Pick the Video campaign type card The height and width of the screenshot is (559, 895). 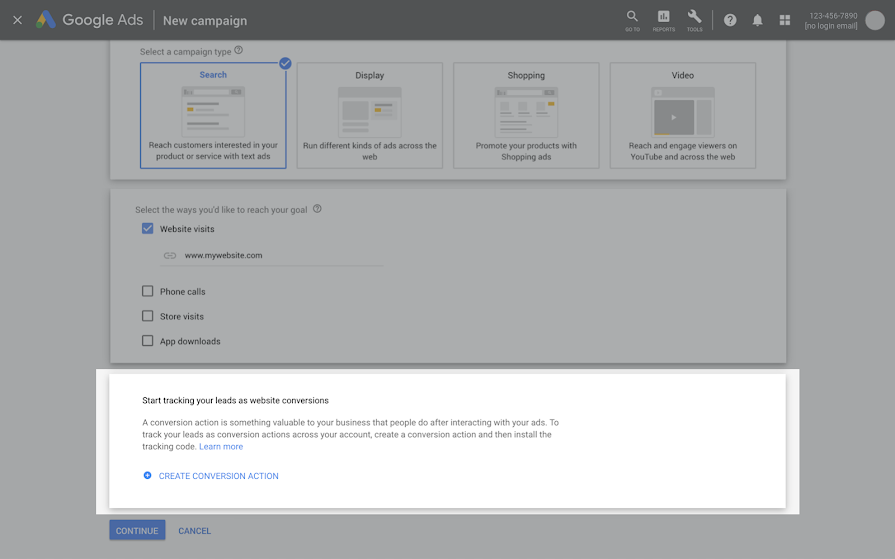click(x=683, y=115)
